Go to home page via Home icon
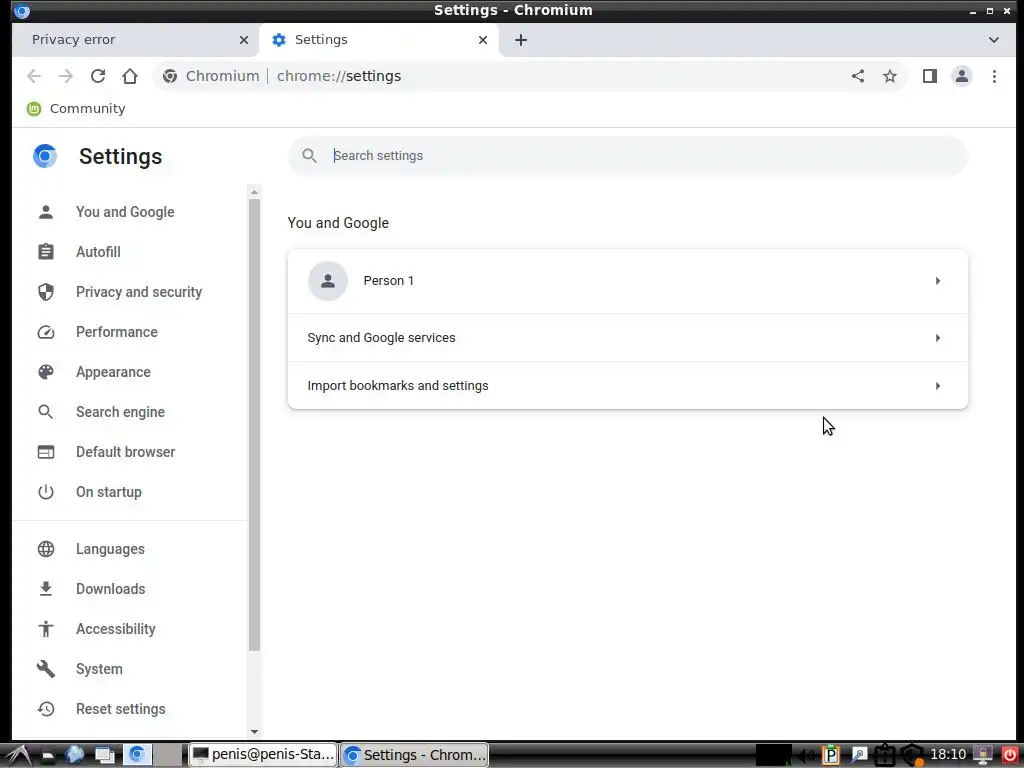Screen dimensions: 1024x768 130,76
